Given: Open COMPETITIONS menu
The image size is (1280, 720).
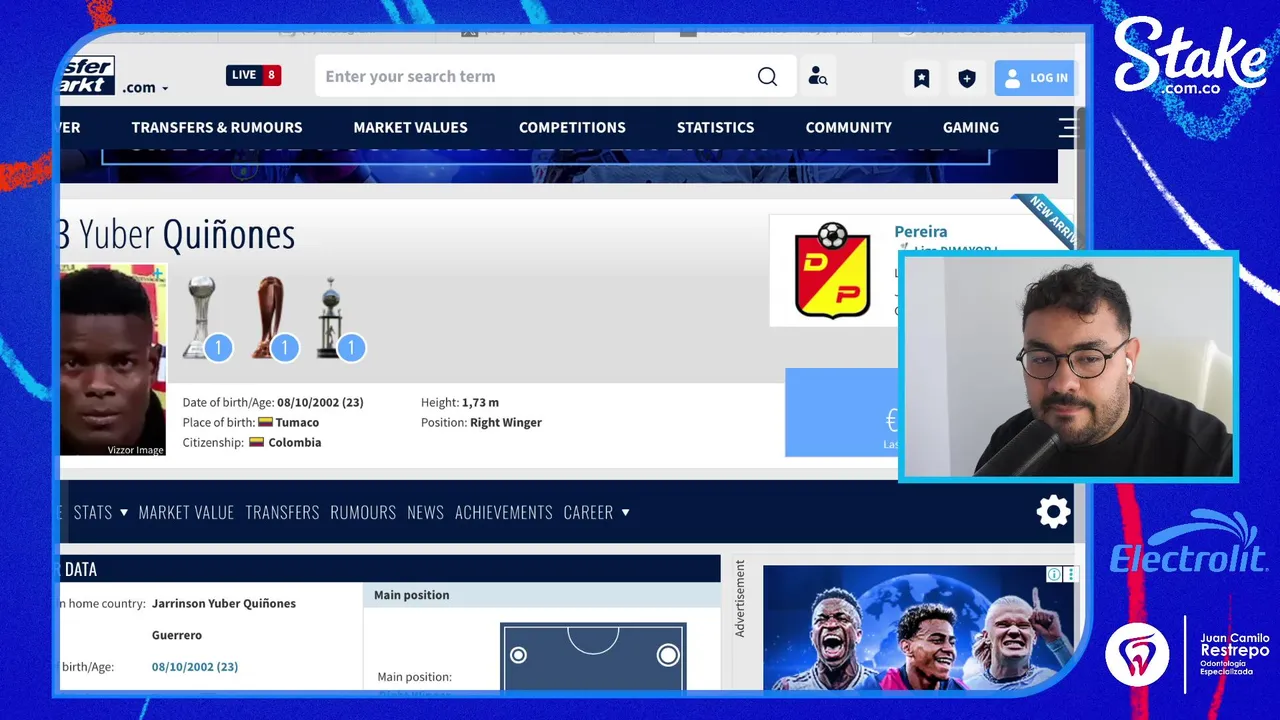Looking at the screenshot, I should coord(572,127).
